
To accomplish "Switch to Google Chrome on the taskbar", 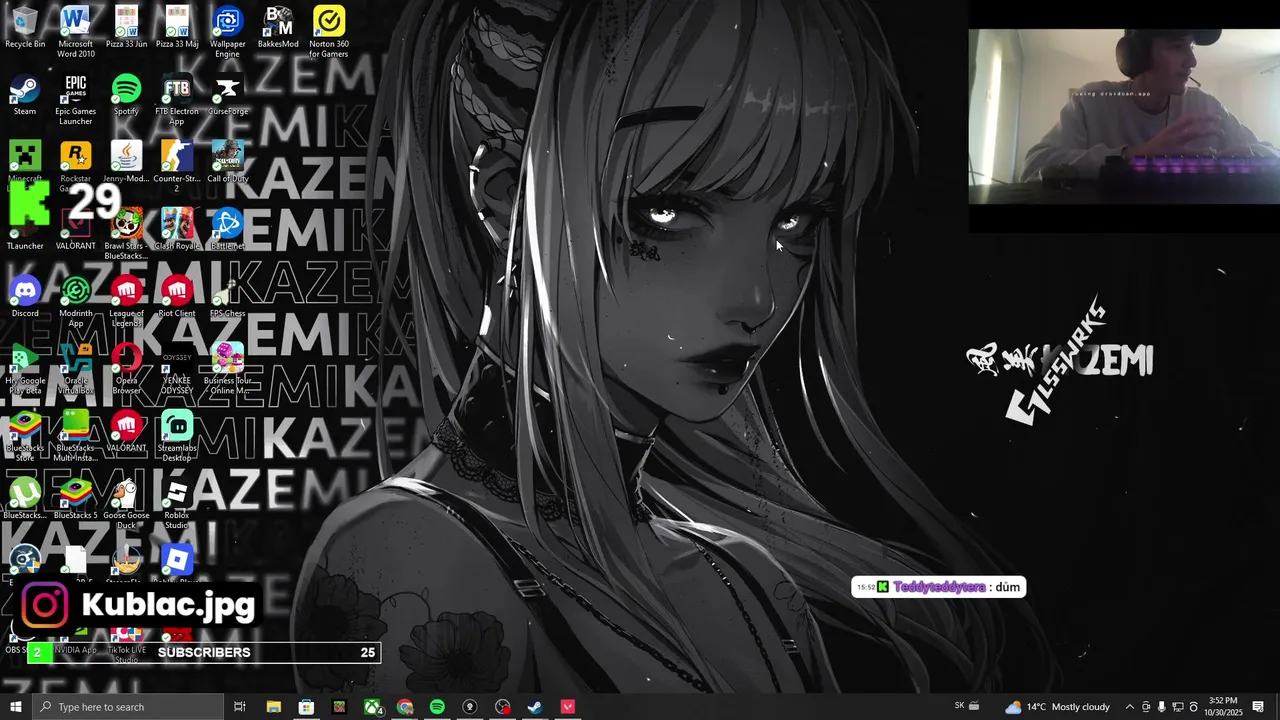I will point(405,707).
